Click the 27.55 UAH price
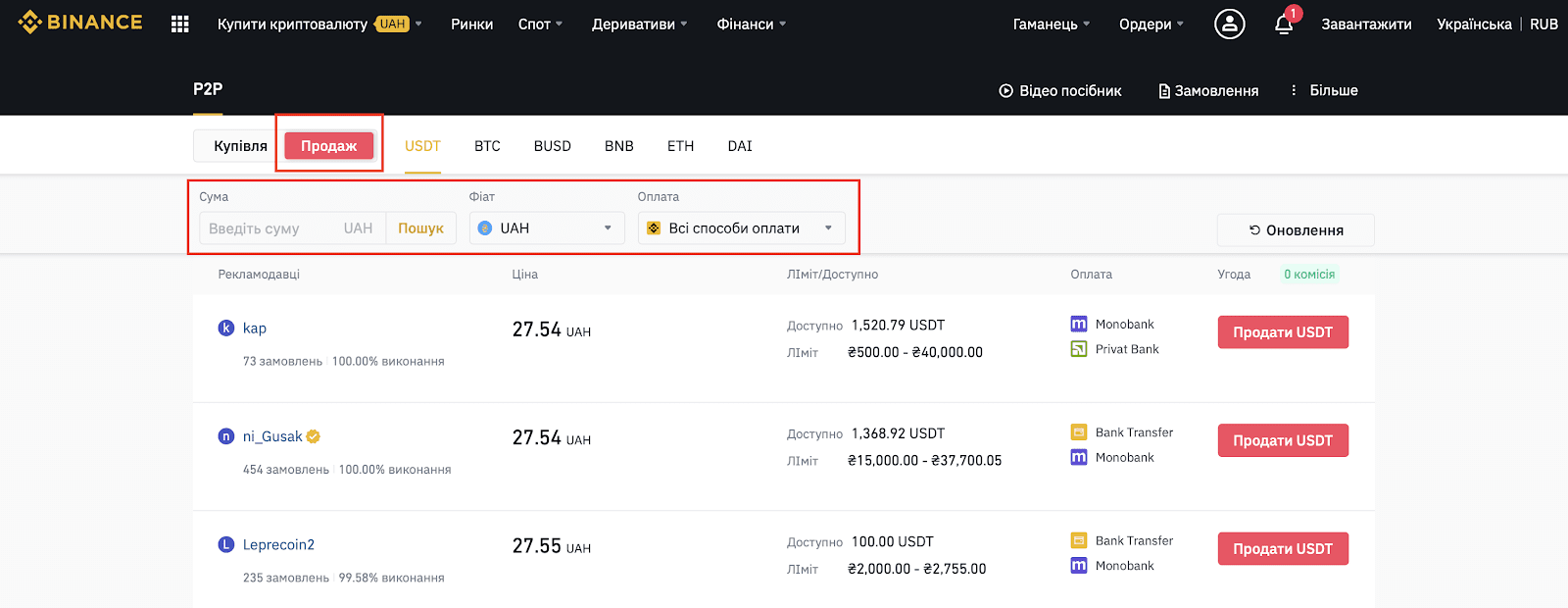The height and width of the screenshot is (608, 1568). (552, 546)
